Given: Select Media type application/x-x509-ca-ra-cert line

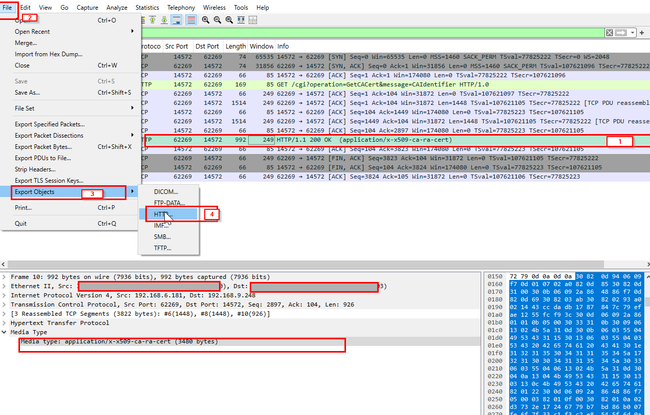Looking at the screenshot, I should [120, 341].
